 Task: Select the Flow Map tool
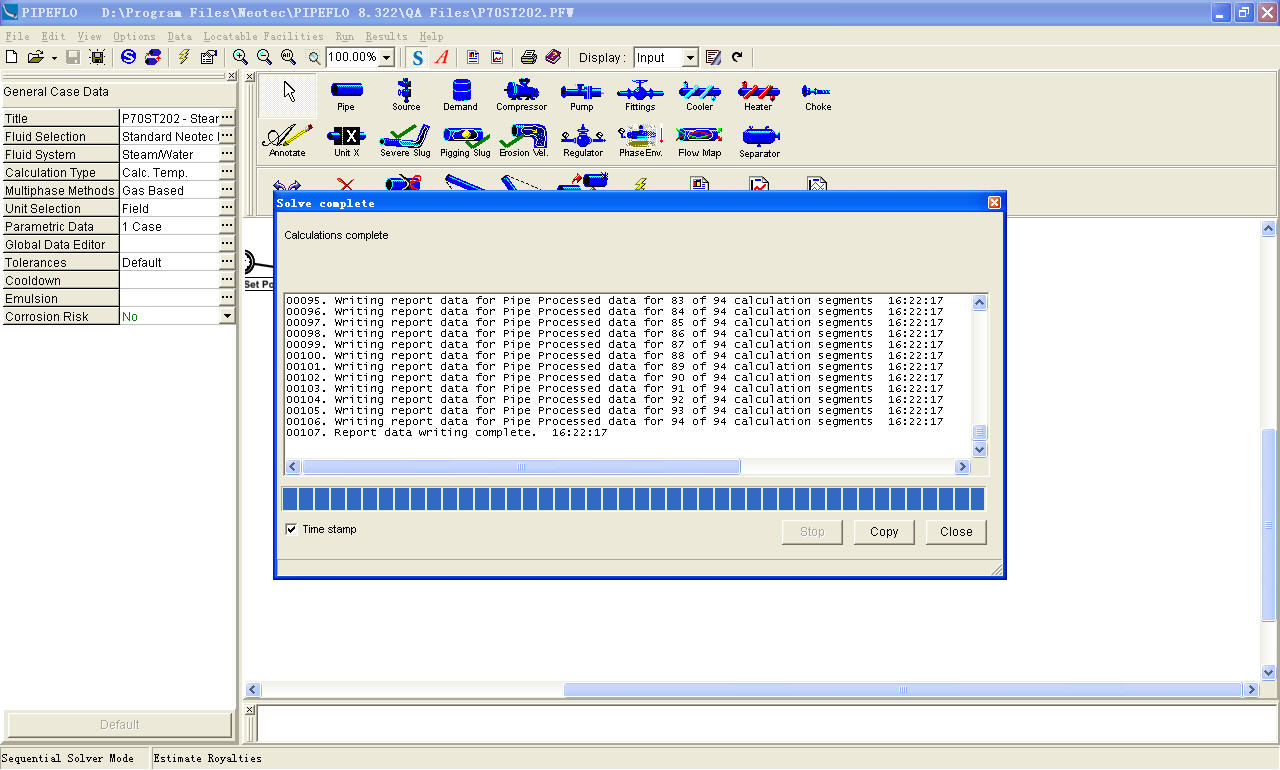pyautogui.click(x=699, y=141)
